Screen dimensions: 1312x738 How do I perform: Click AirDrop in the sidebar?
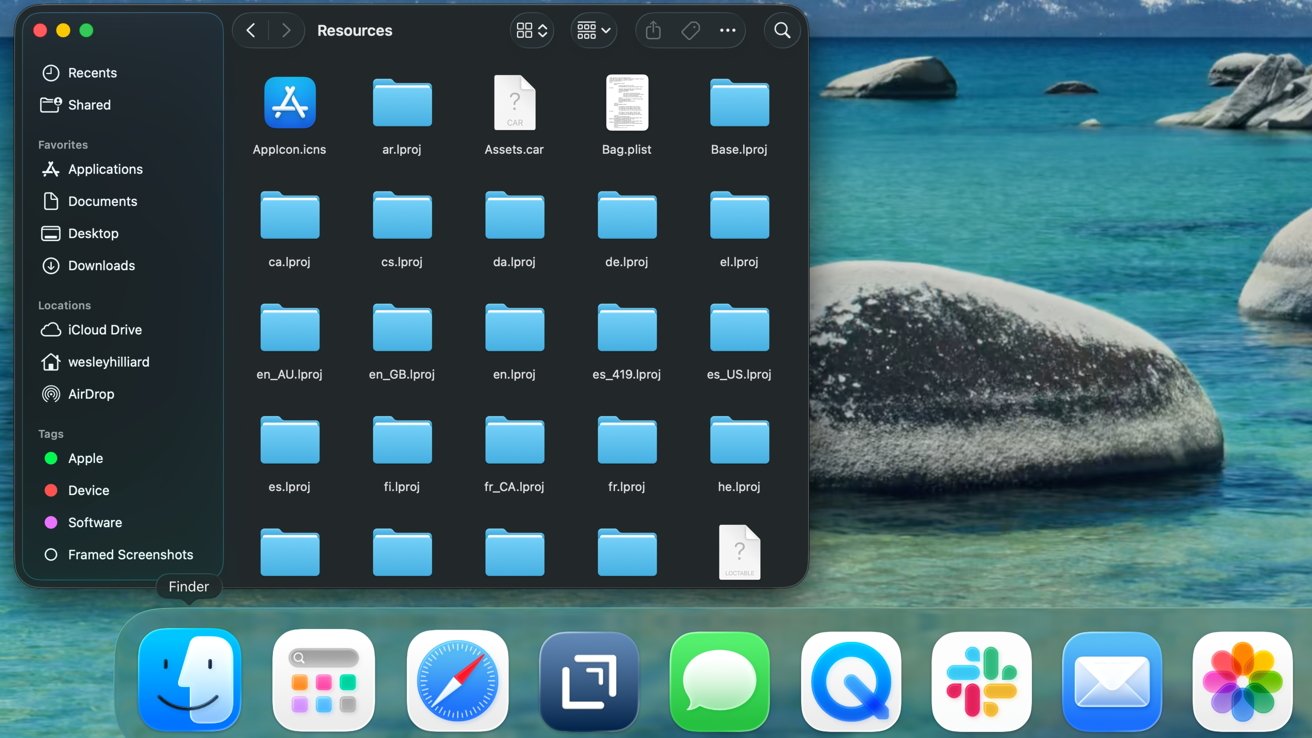tap(91, 394)
